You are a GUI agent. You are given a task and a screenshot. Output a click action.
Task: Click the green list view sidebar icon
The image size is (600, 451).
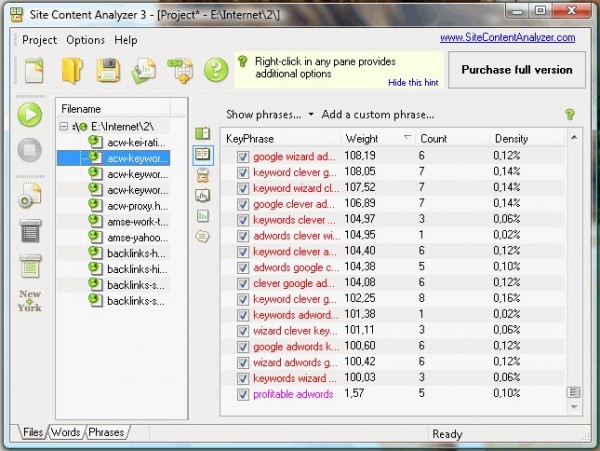pos(30,266)
